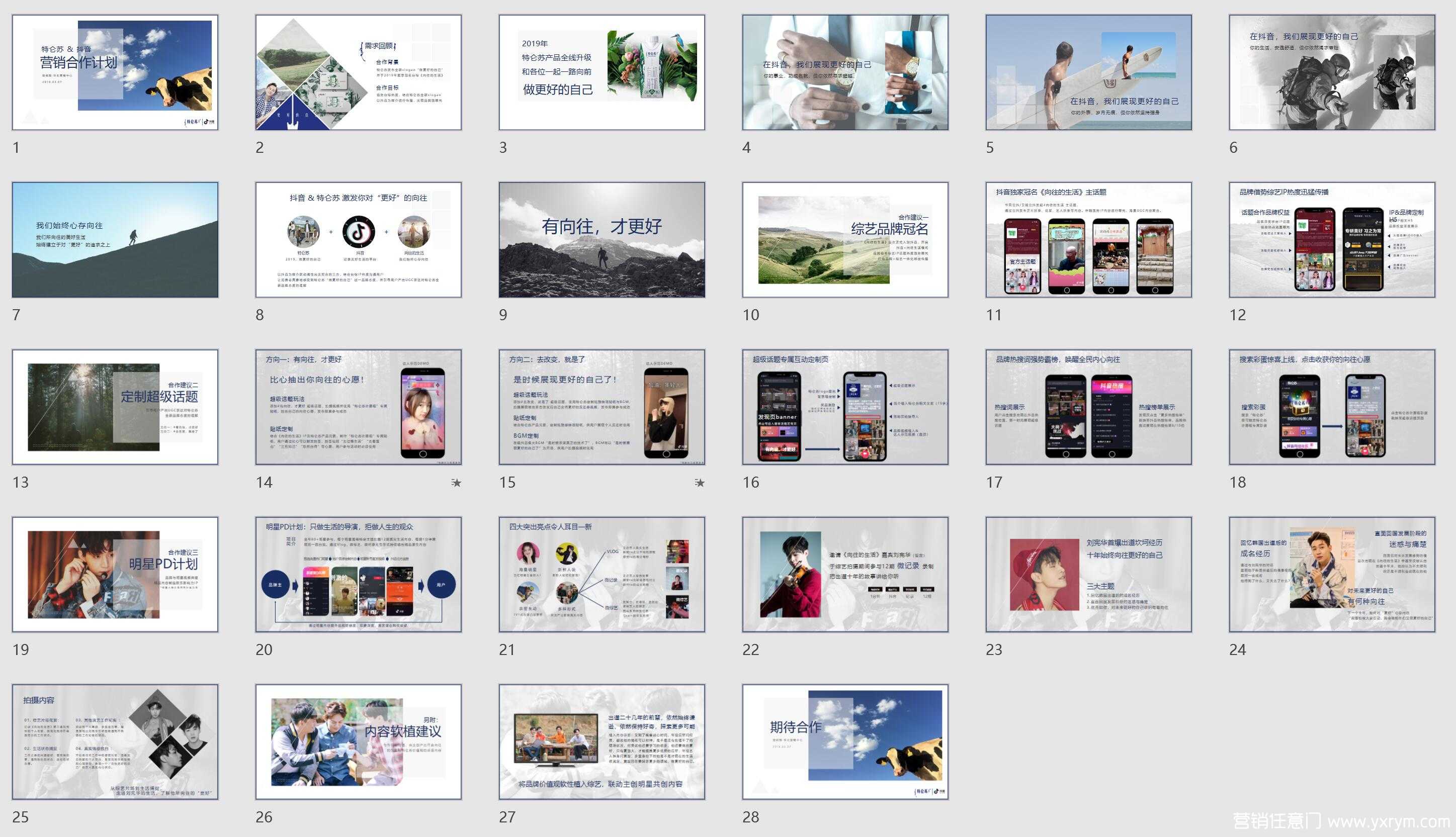
Task: Select slide 14 方向一：有向往，才更好
Action: click(x=358, y=407)
